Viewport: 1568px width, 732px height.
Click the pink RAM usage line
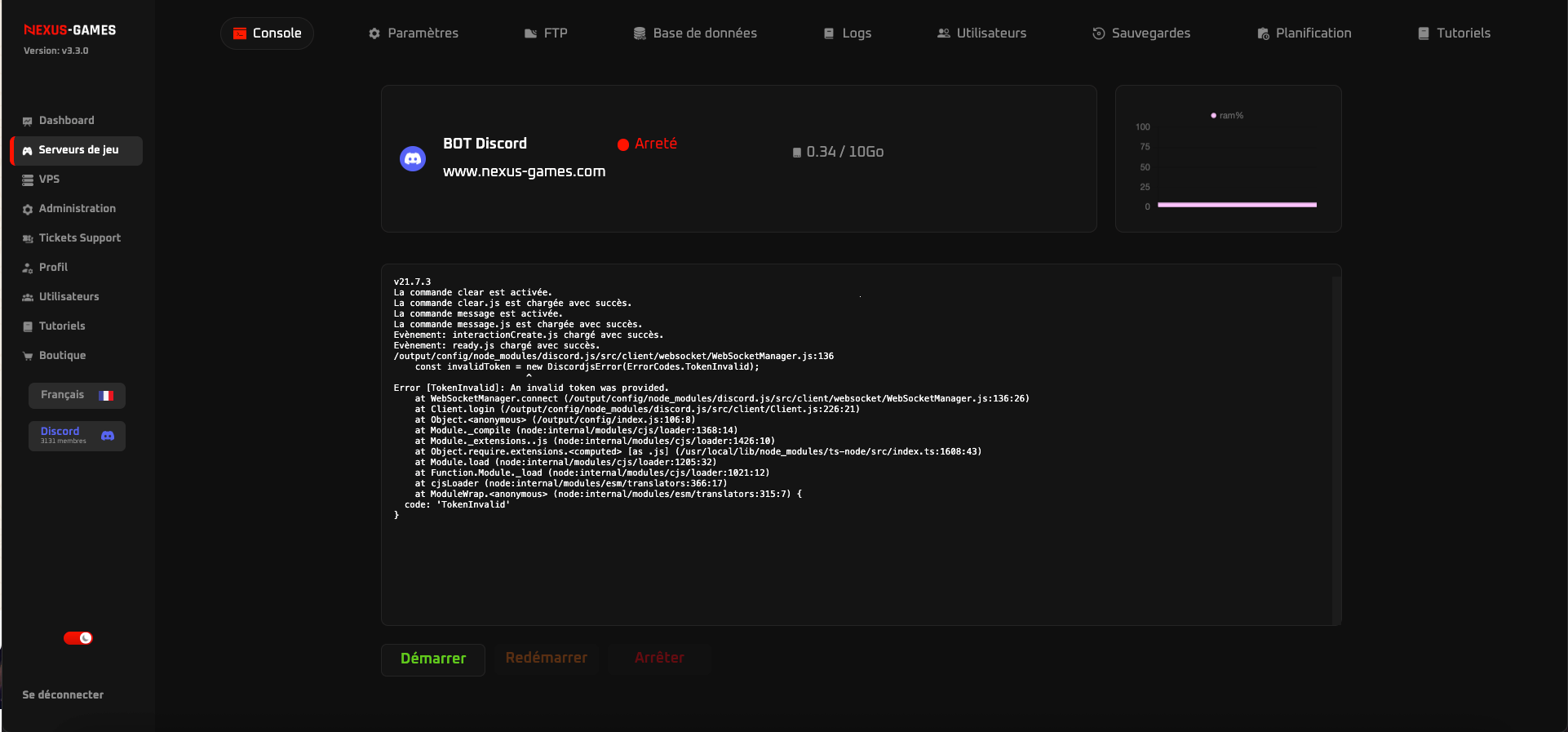click(1237, 205)
